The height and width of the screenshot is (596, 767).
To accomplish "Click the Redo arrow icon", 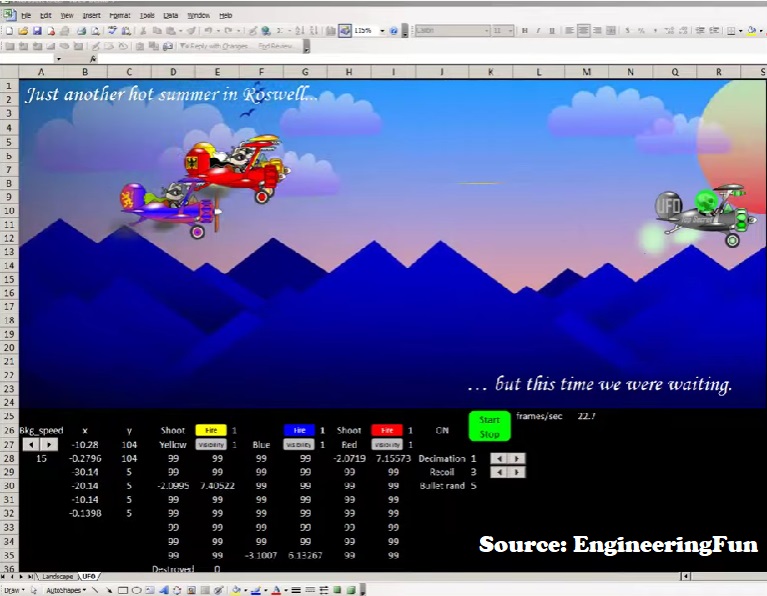I will (x=228, y=31).
